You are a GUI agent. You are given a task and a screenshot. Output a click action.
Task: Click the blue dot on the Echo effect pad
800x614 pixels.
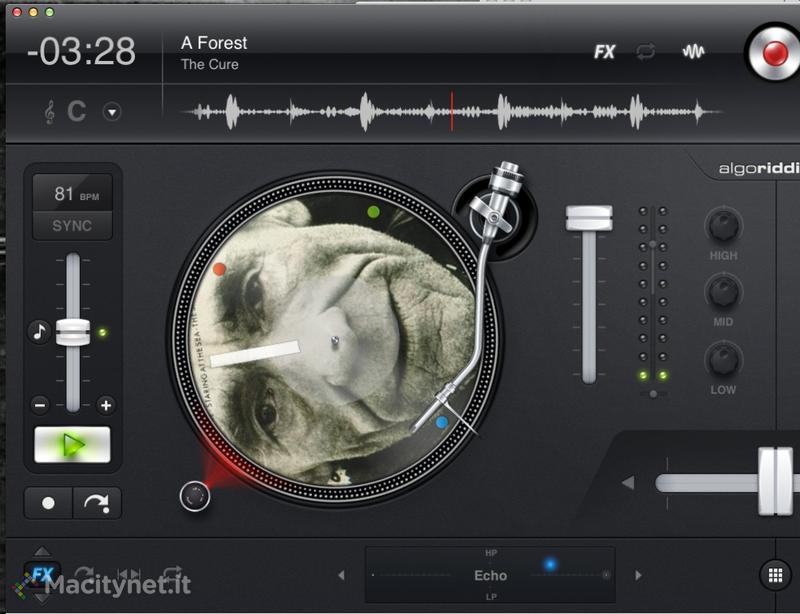click(x=550, y=564)
